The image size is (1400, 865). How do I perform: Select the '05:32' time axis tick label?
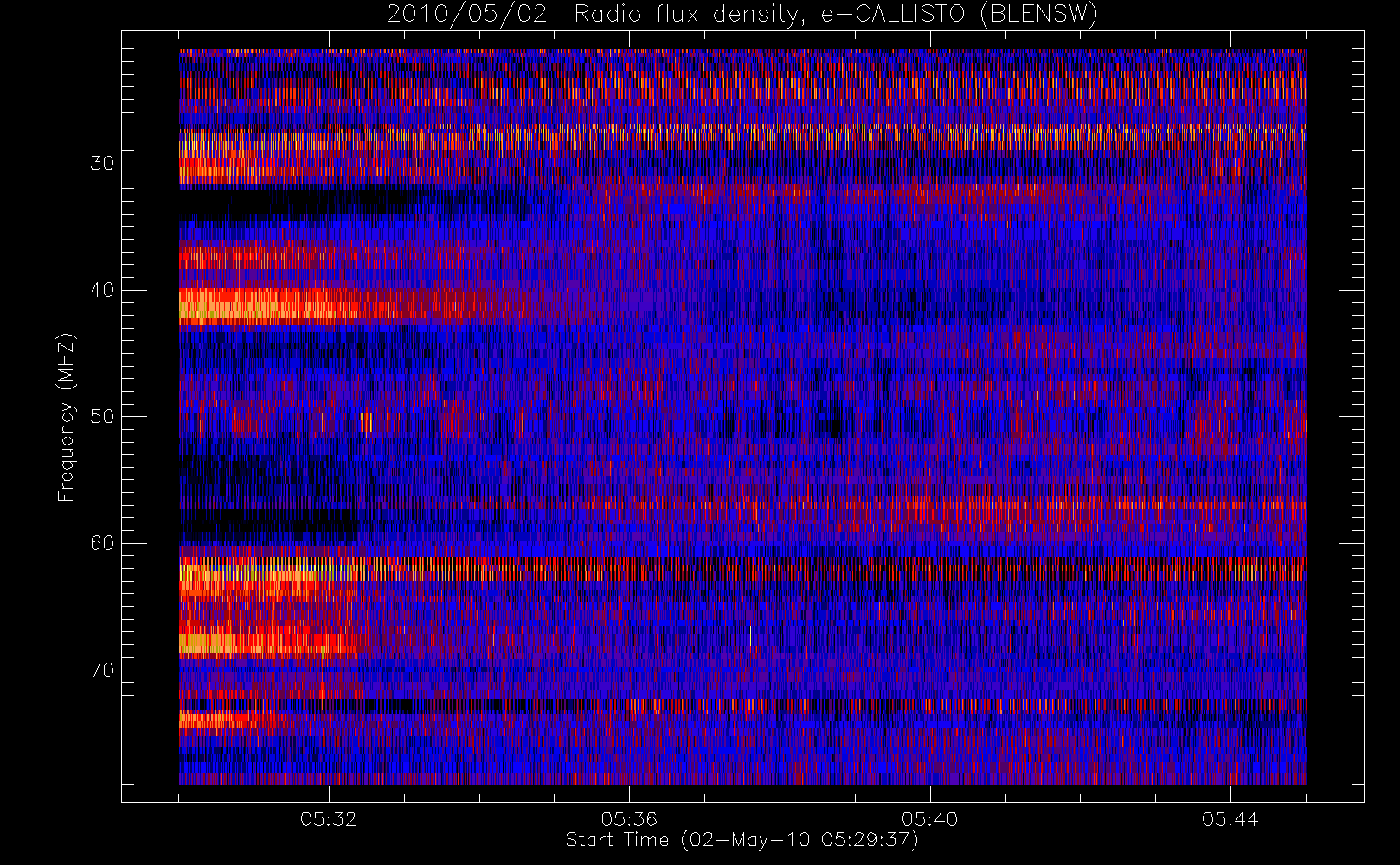click(x=329, y=819)
